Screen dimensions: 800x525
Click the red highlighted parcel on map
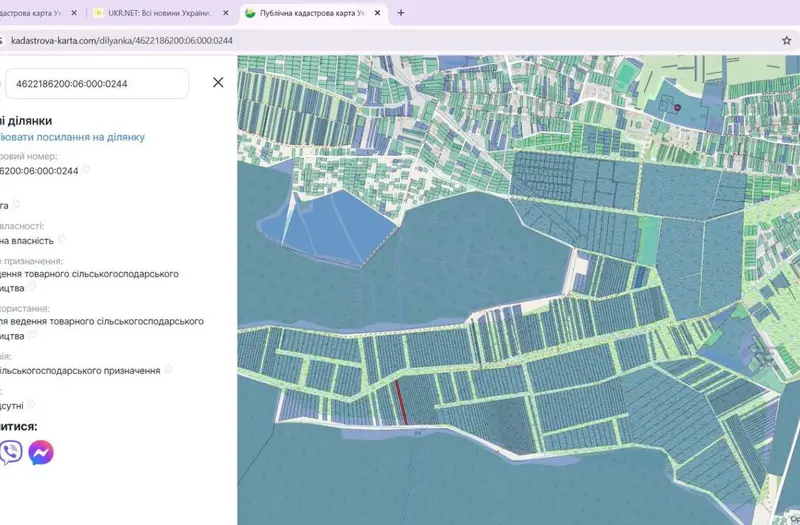pyautogui.click(x=402, y=402)
